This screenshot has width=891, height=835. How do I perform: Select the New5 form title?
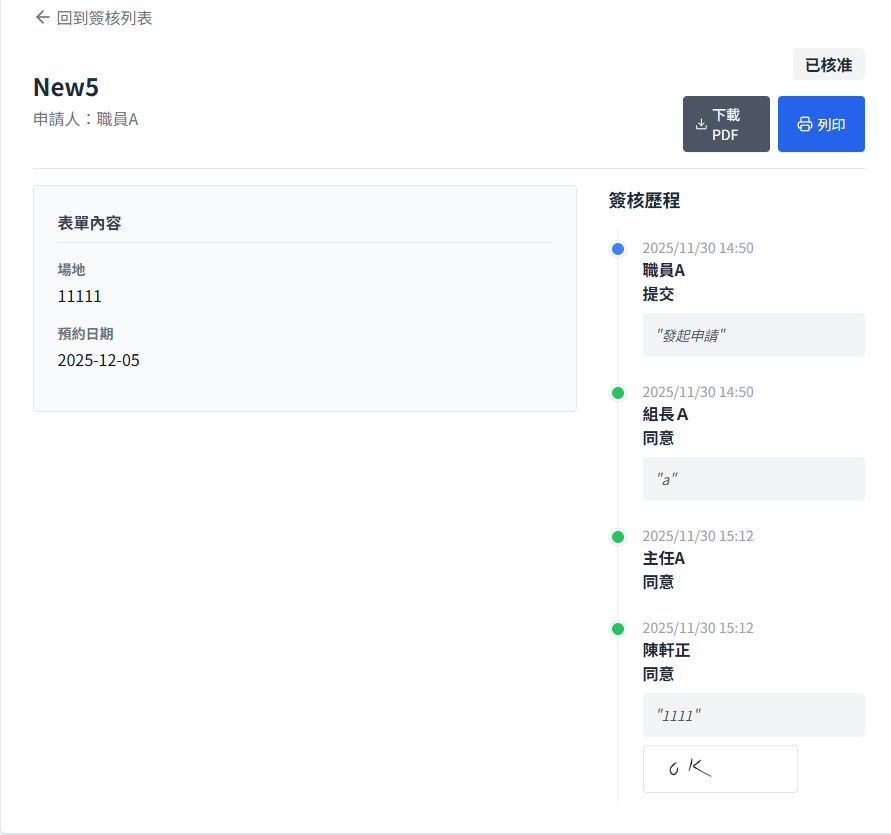pos(66,87)
